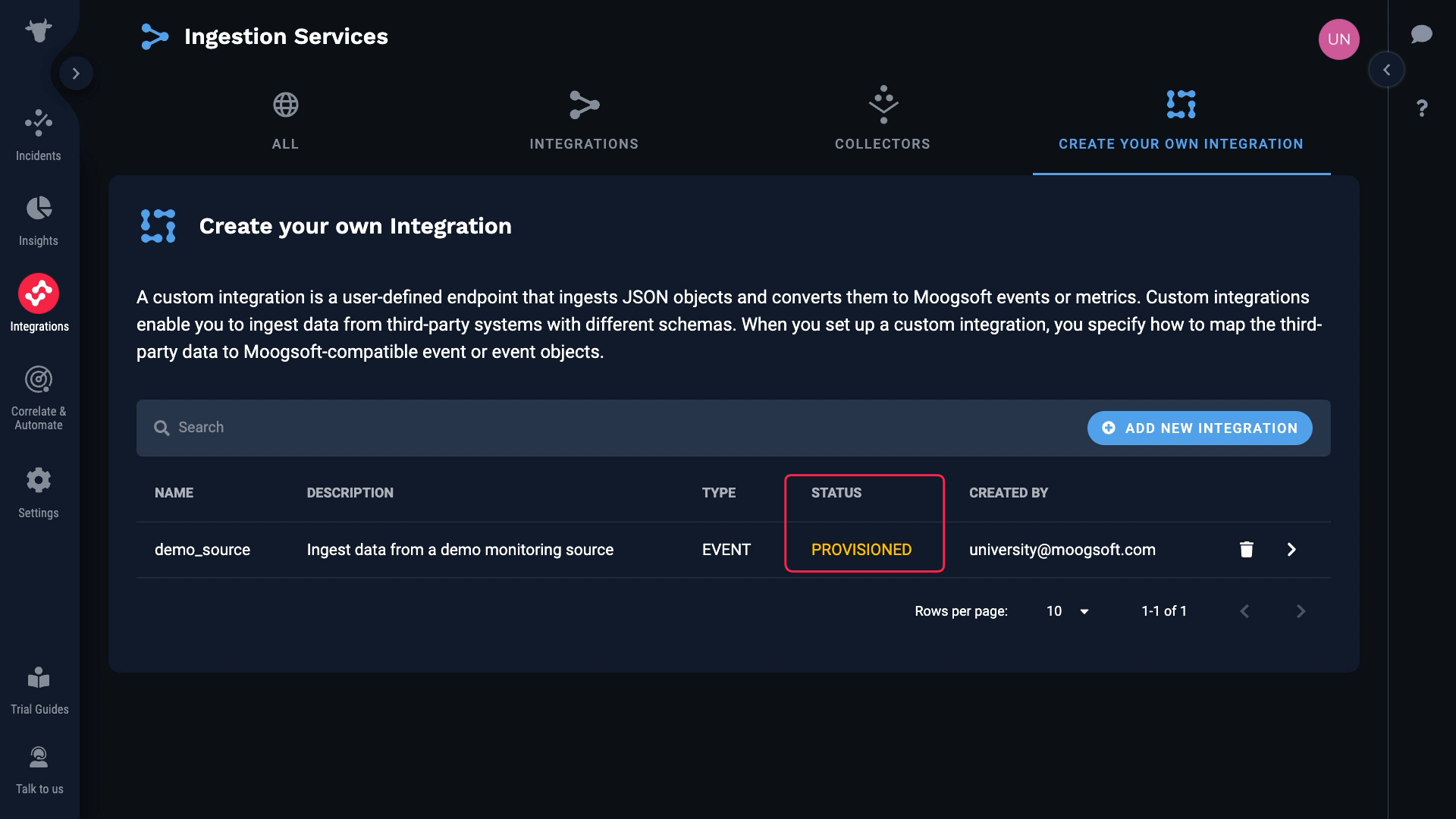This screenshot has width=1456, height=819.
Task: Click the Moogsoft cow logo
Action: (38, 30)
